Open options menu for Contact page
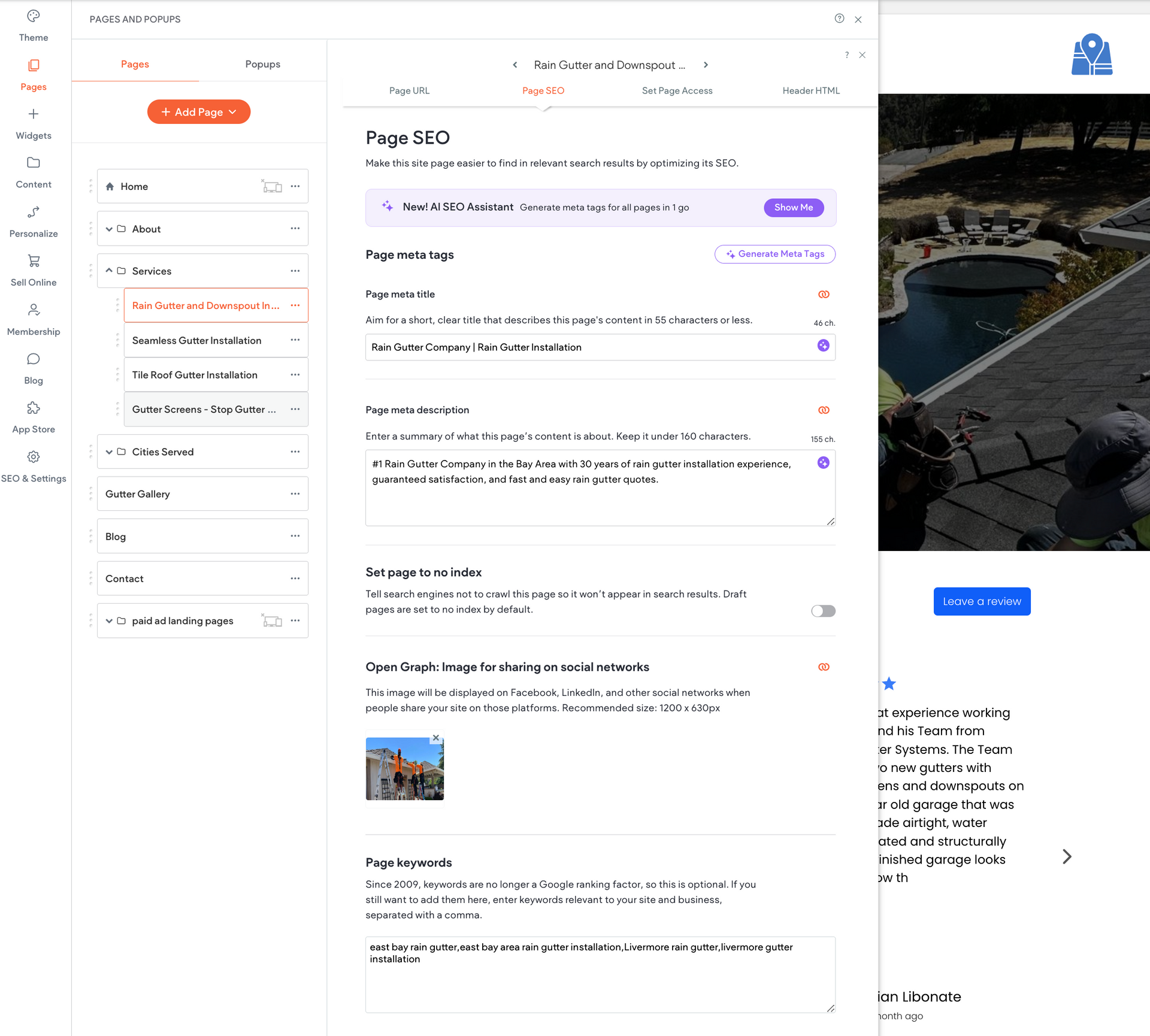Screen dimensions: 1150x1036 point(295,578)
